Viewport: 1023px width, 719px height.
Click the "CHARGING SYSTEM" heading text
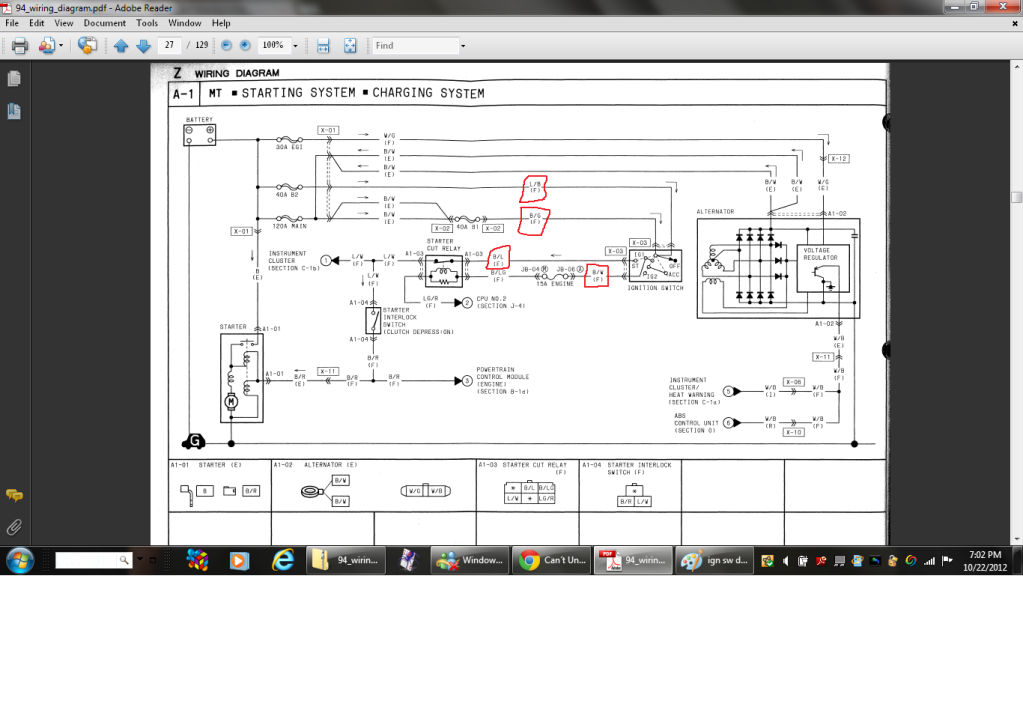click(428, 93)
